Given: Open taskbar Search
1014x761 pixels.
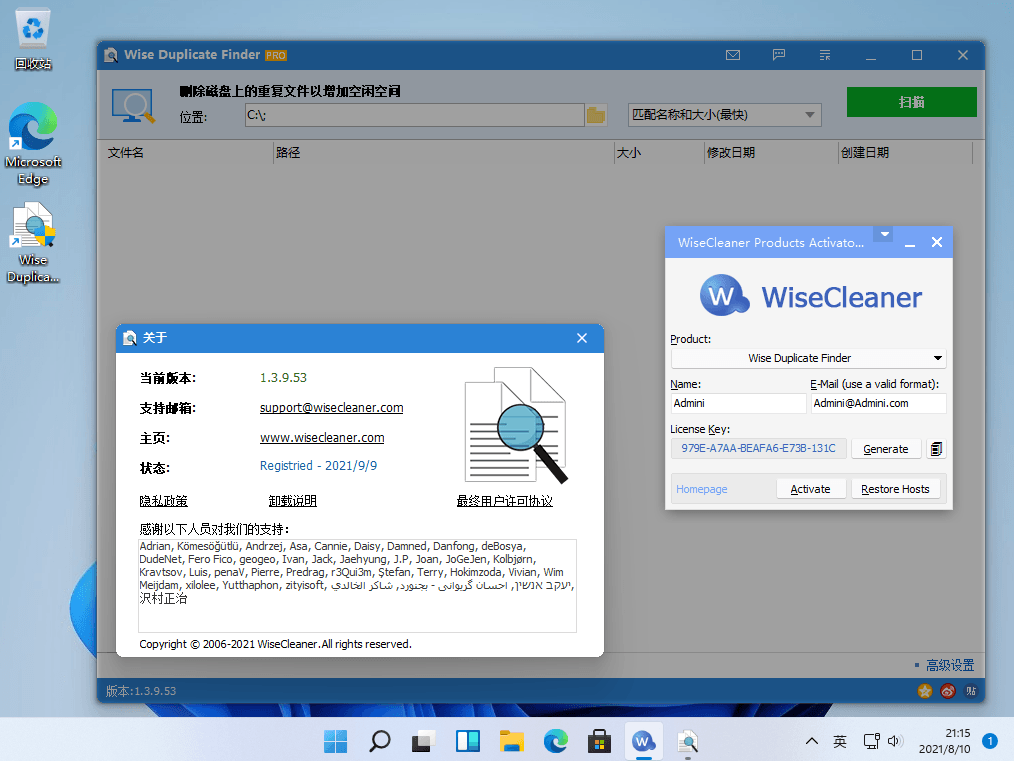Looking at the screenshot, I should tap(380, 741).
